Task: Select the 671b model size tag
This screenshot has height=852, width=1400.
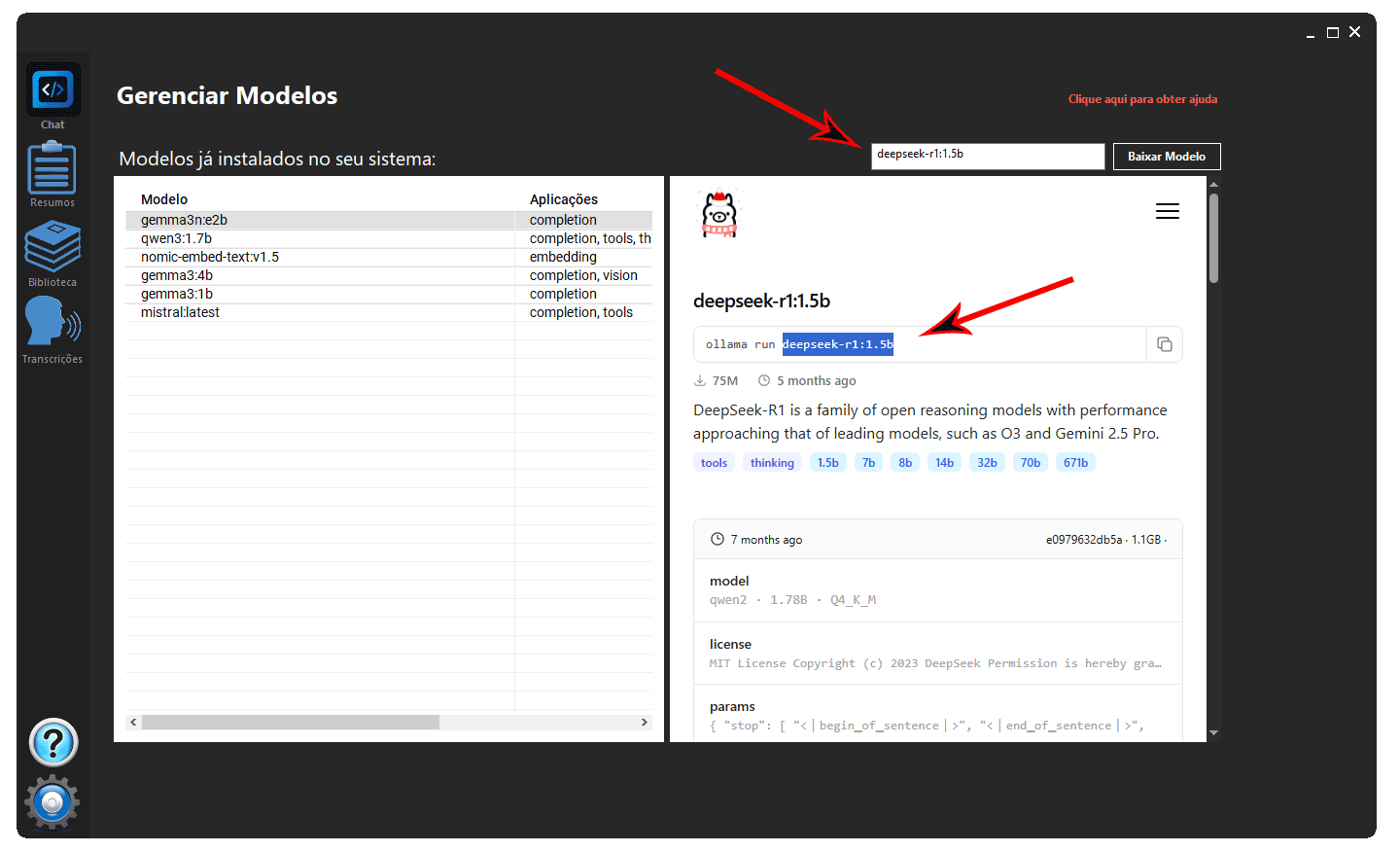Action: tap(1075, 463)
